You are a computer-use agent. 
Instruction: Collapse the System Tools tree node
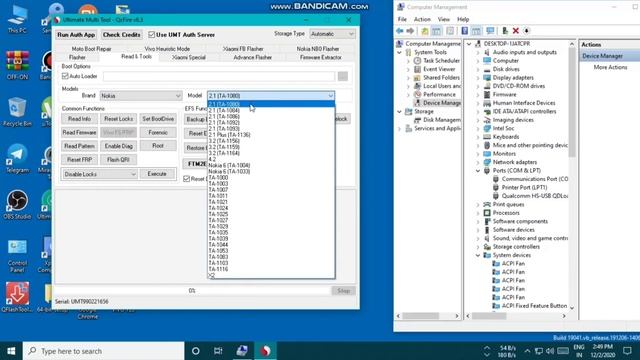400,52
